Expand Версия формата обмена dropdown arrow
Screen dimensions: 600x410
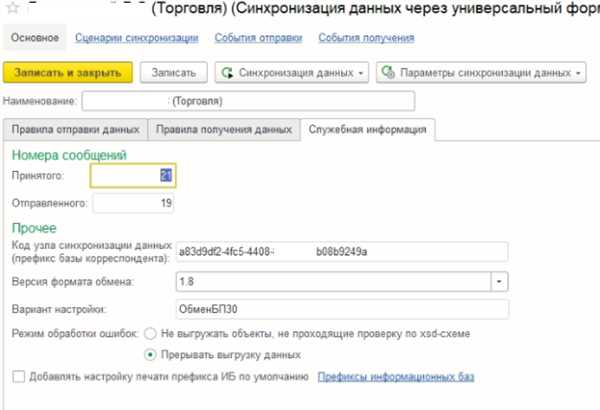[x=499, y=281]
